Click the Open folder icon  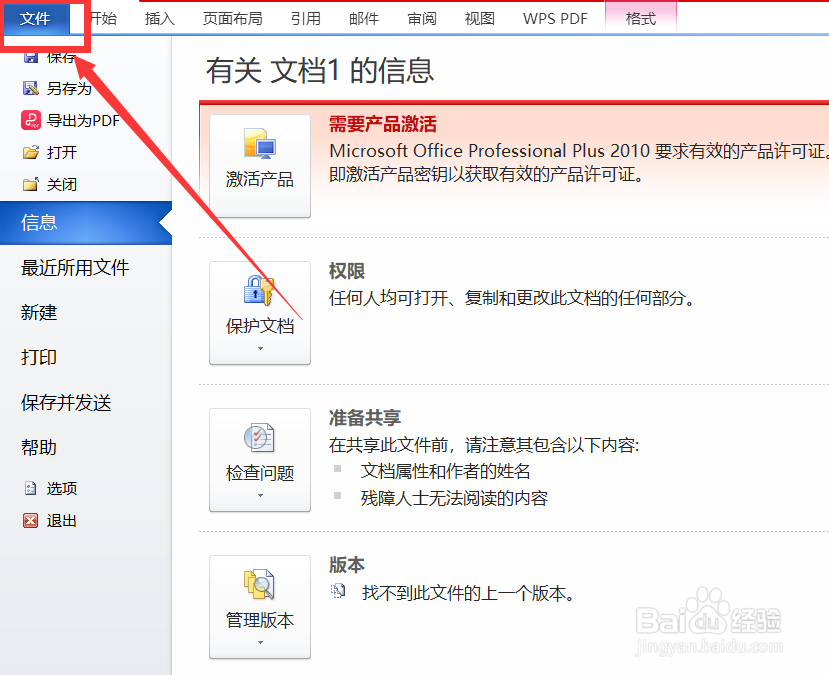[31, 153]
